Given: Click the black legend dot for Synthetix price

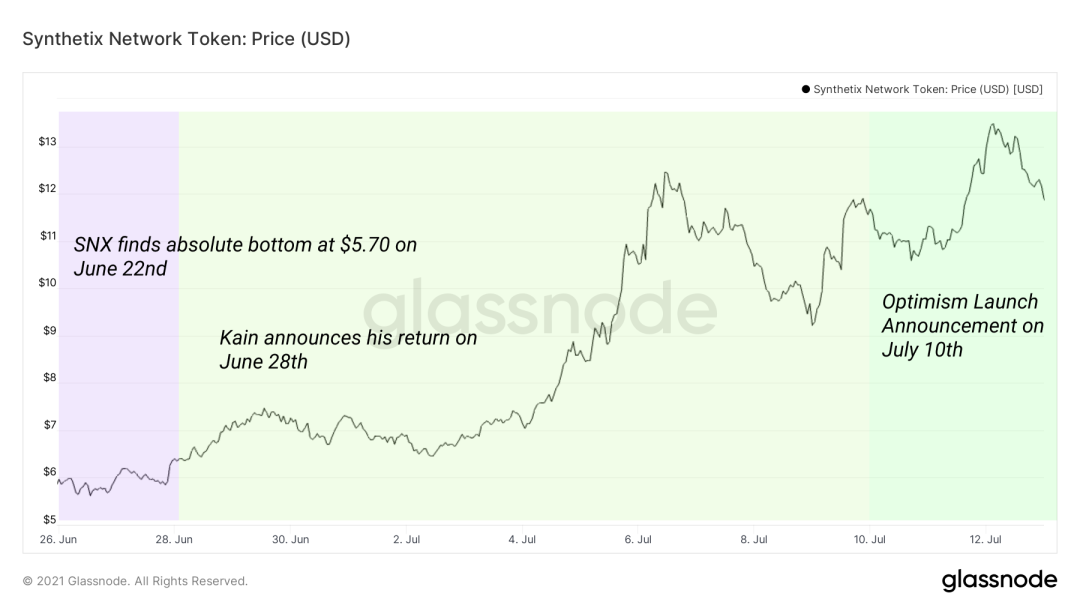Looking at the screenshot, I should (x=805, y=89).
